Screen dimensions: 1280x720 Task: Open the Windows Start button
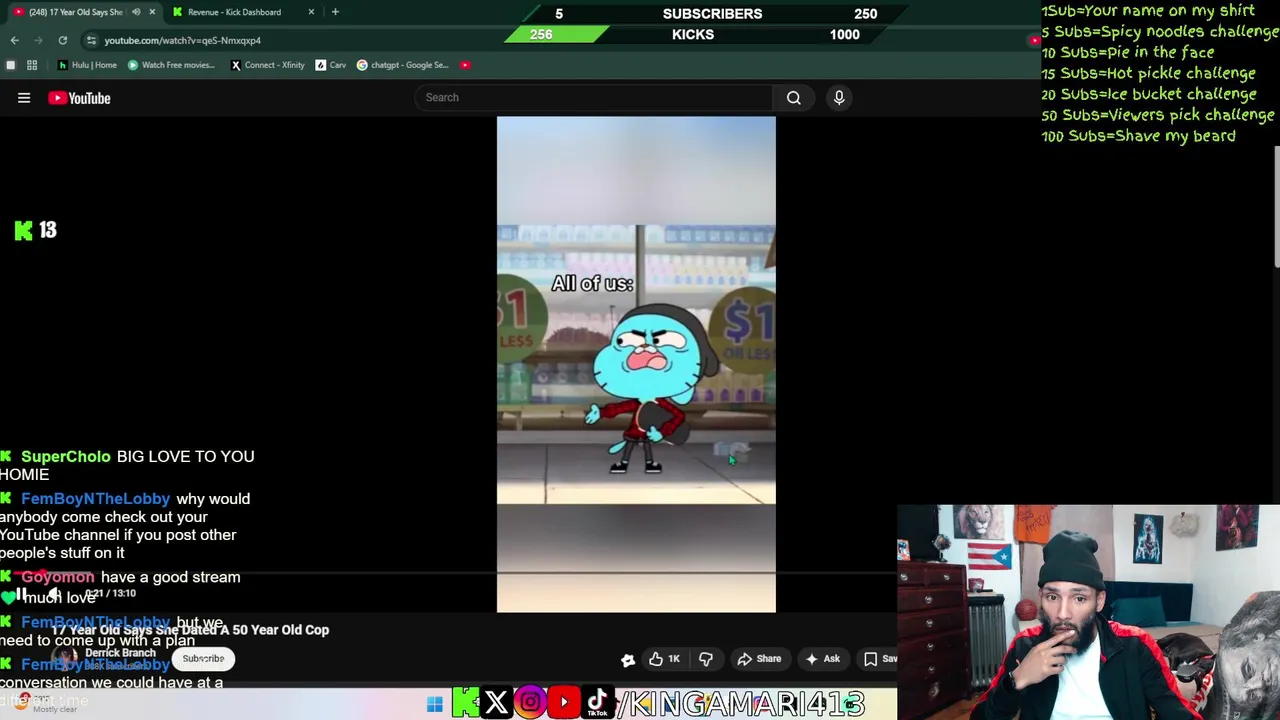click(x=434, y=704)
